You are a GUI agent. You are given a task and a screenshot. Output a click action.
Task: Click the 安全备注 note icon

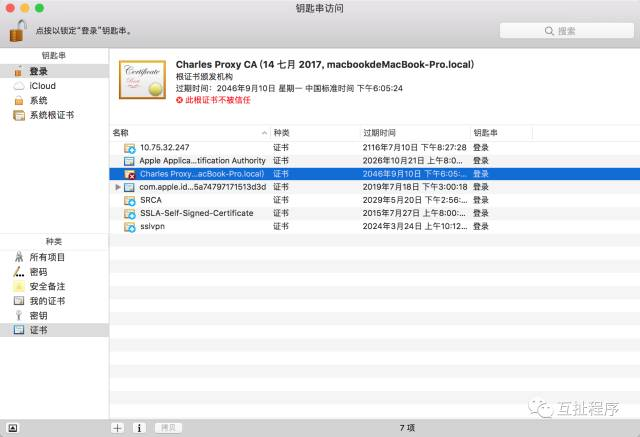(x=19, y=286)
